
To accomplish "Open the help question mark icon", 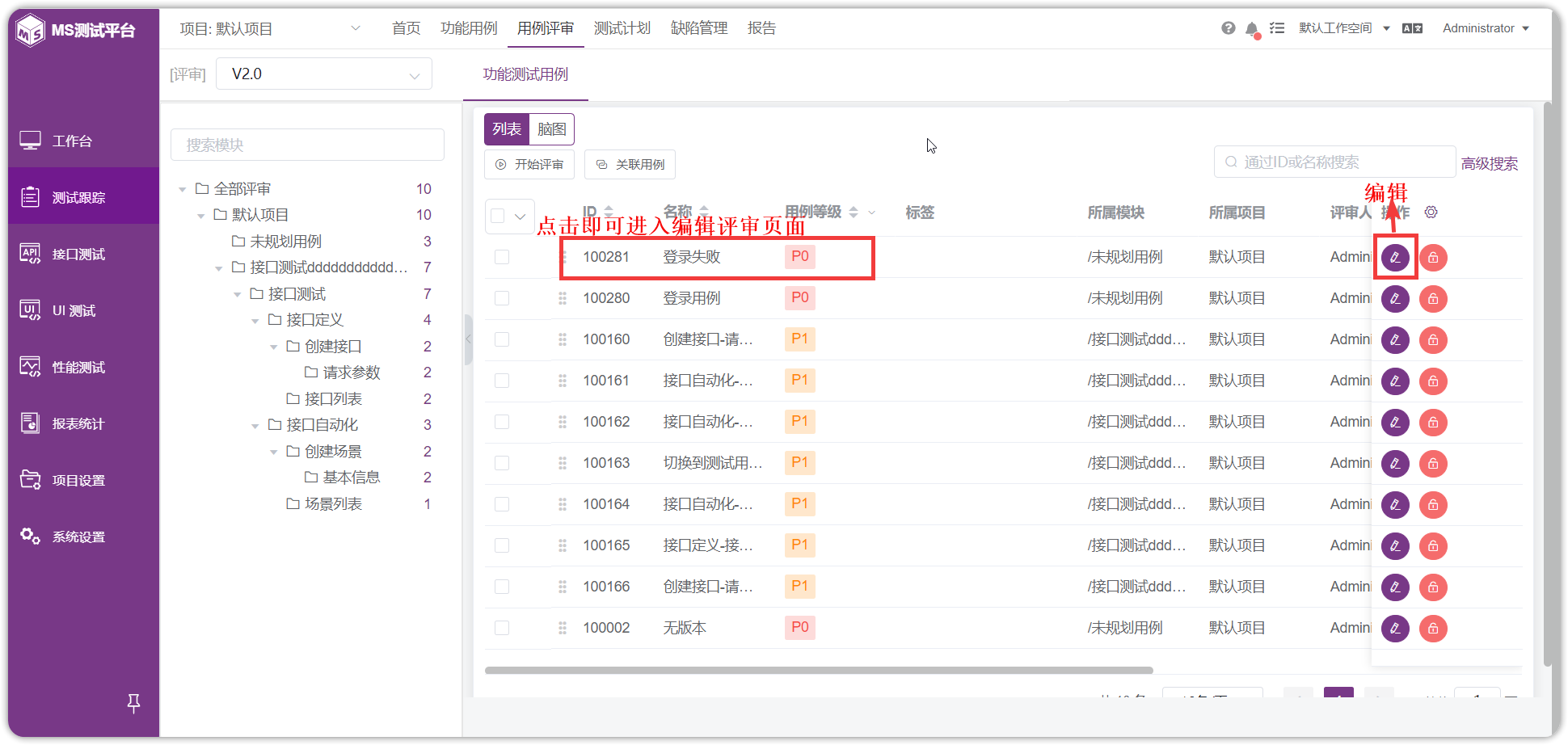I will pyautogui.click(x=1228, y=28).
